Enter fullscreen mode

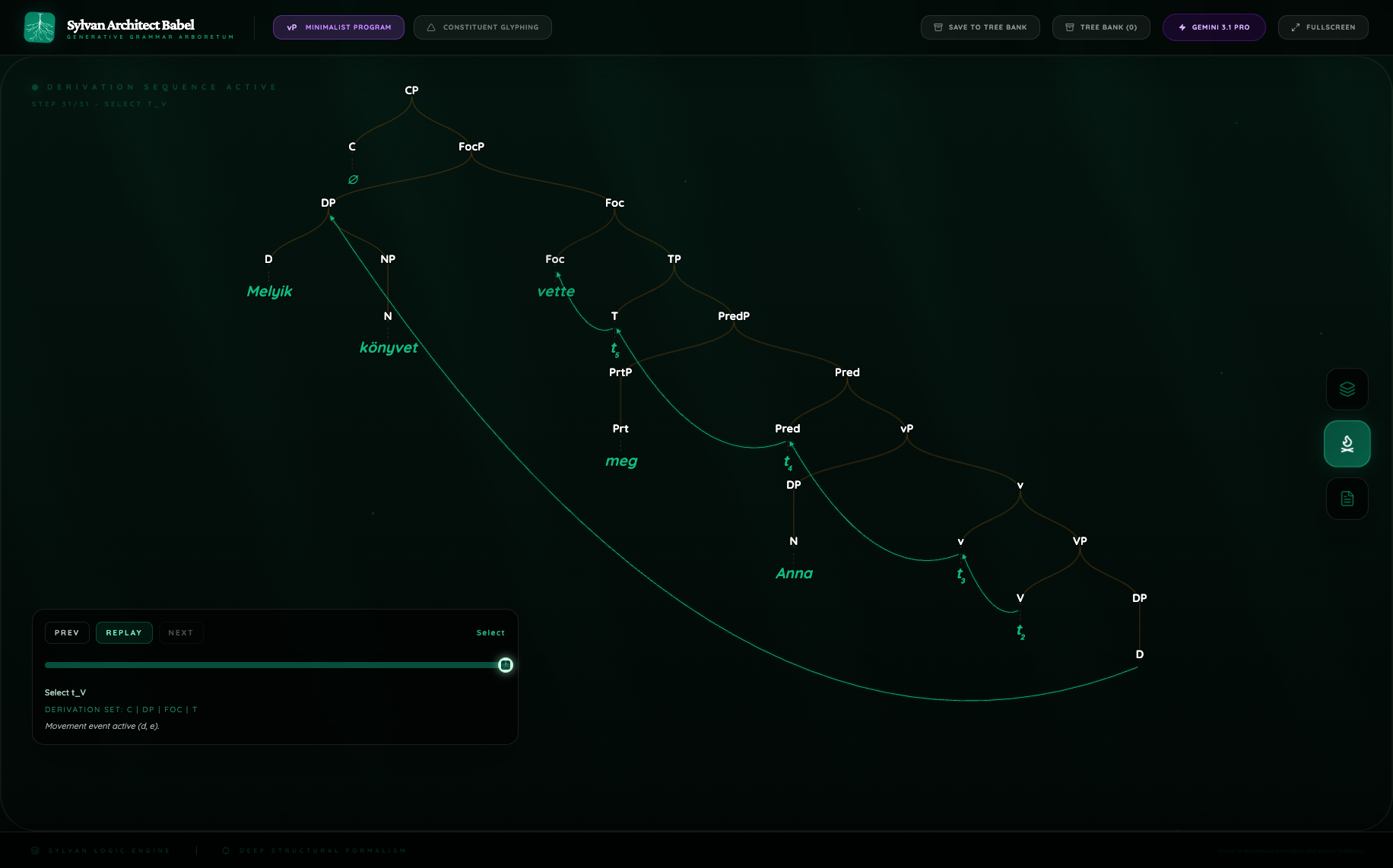[1322, 27]
